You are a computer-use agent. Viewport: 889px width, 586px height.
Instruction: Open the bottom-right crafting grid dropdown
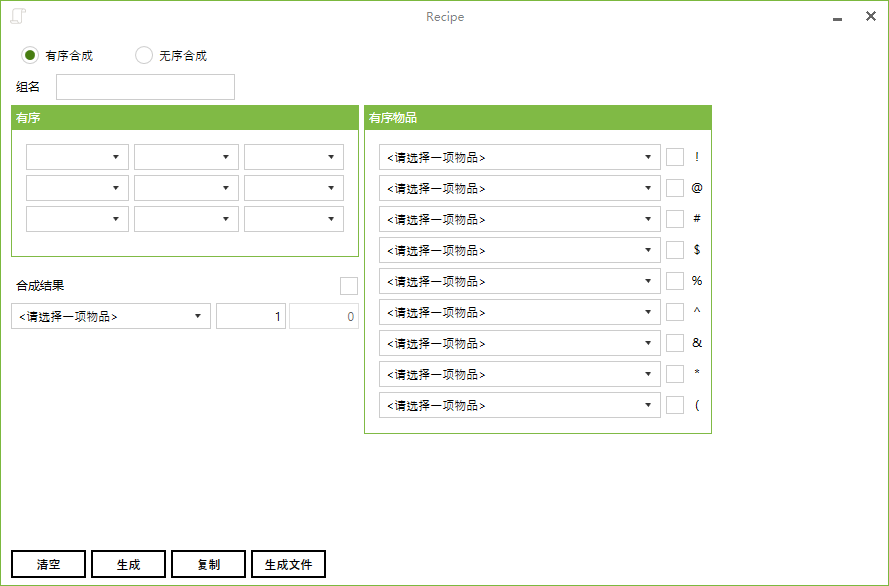click(293, 219)
